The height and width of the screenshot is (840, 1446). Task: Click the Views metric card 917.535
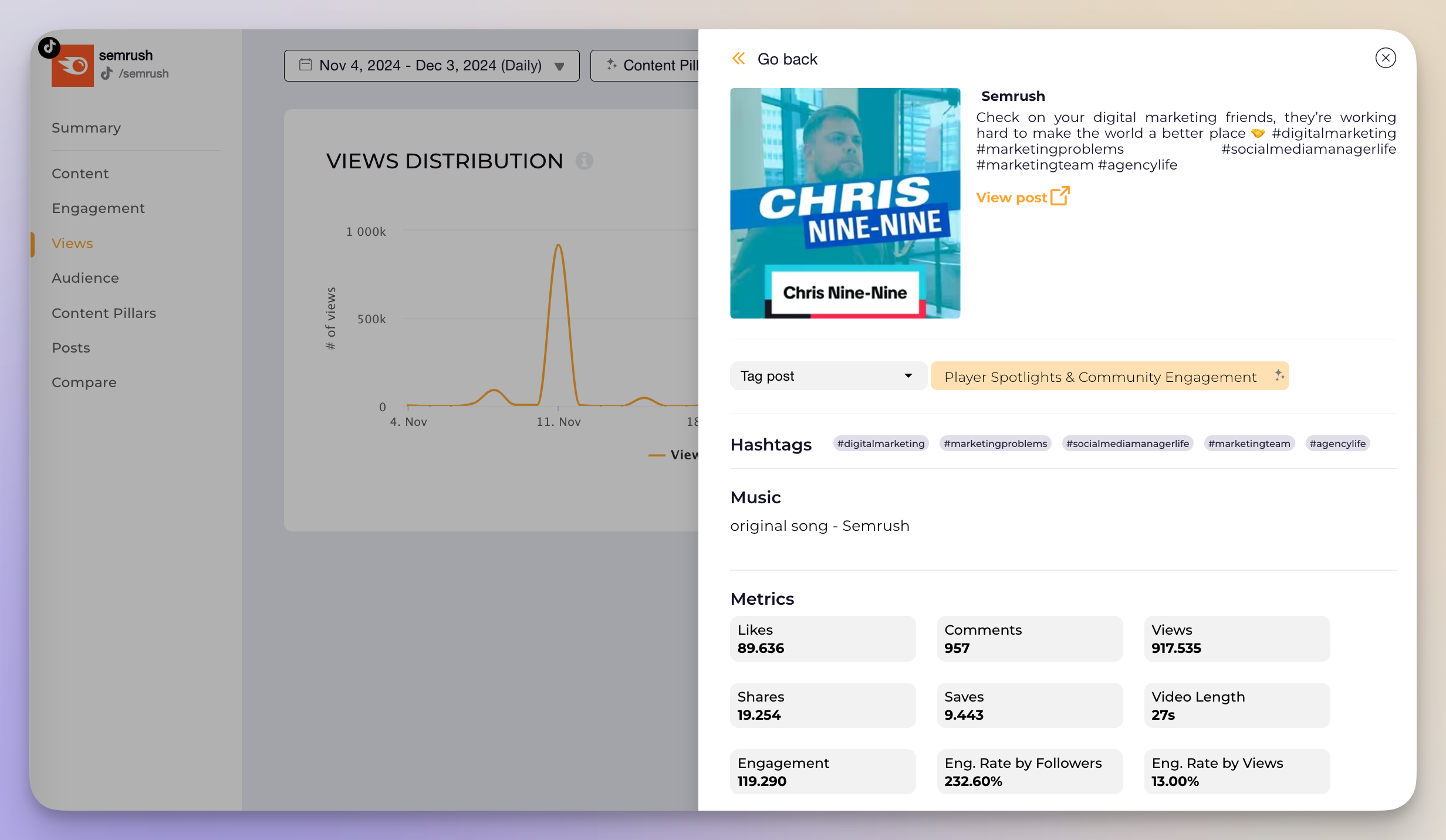(1237, 639)
